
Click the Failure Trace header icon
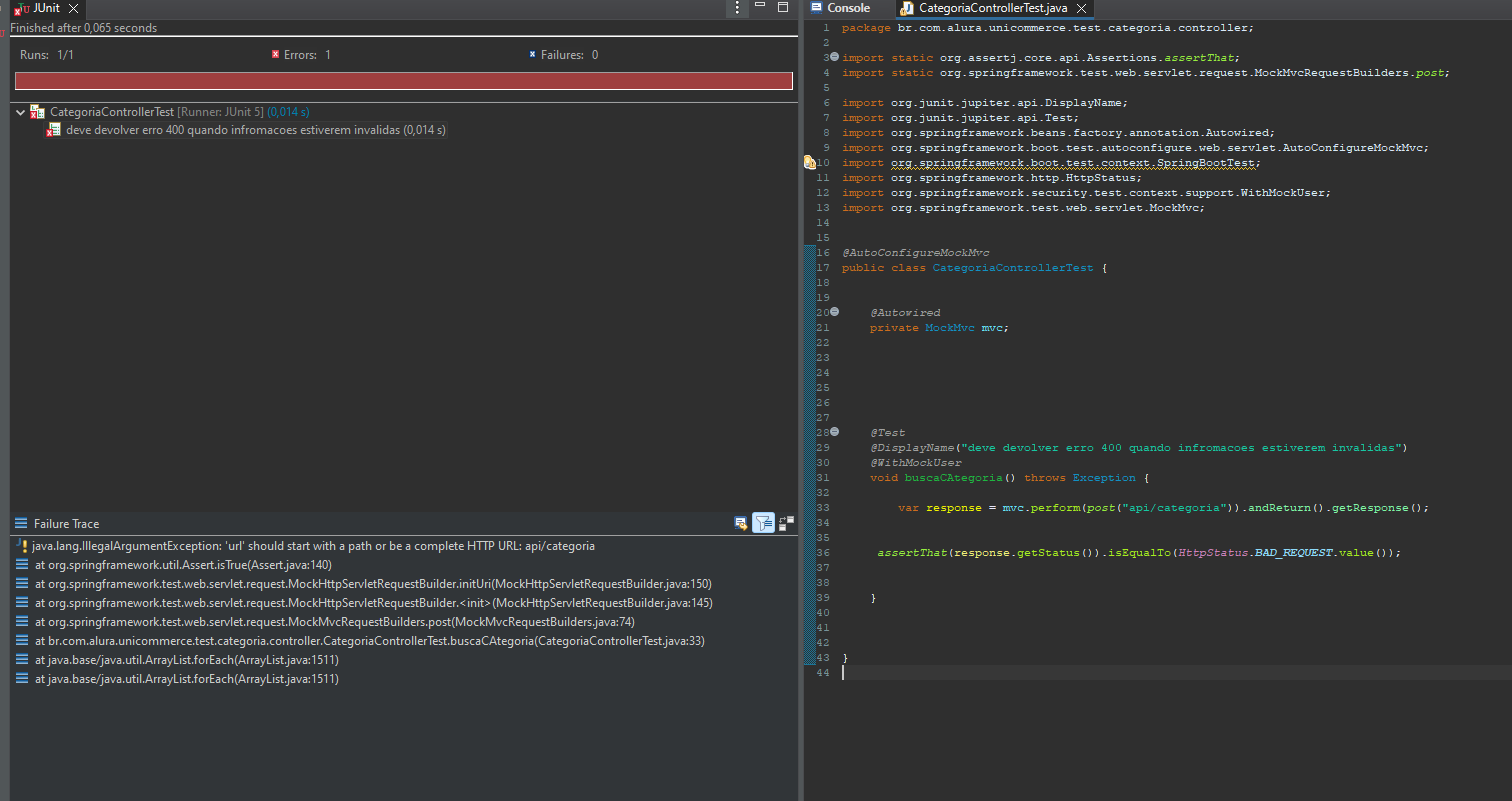click(x=21, y=524)
